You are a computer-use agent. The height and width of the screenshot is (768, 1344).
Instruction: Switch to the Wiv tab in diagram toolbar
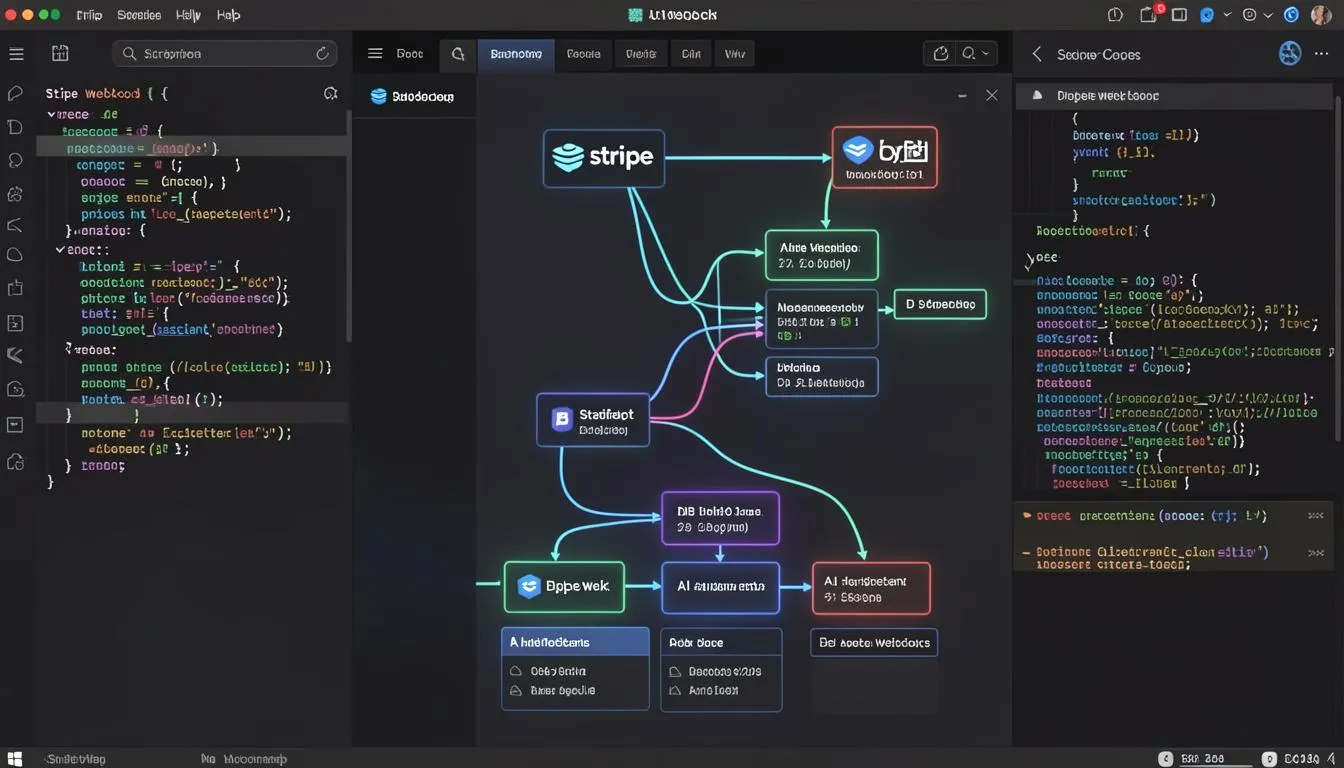click(x=734, y=54)
